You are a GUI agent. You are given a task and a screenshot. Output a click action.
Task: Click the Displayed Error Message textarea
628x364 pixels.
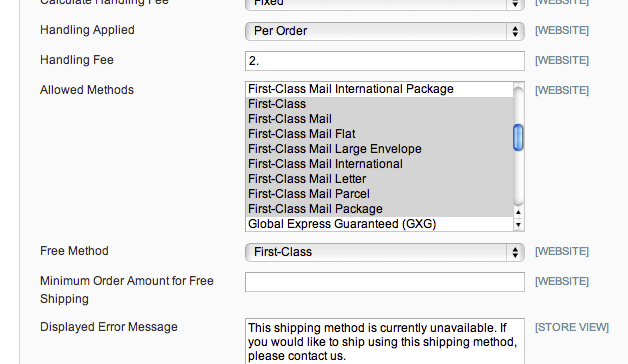click(384, 341)
